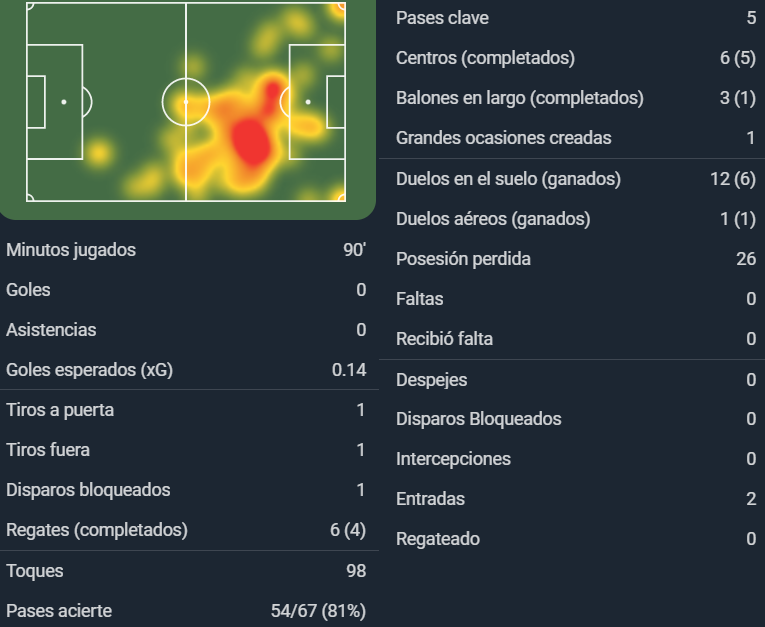Click Grandes ocasiones creadas label

coord(503,138)
